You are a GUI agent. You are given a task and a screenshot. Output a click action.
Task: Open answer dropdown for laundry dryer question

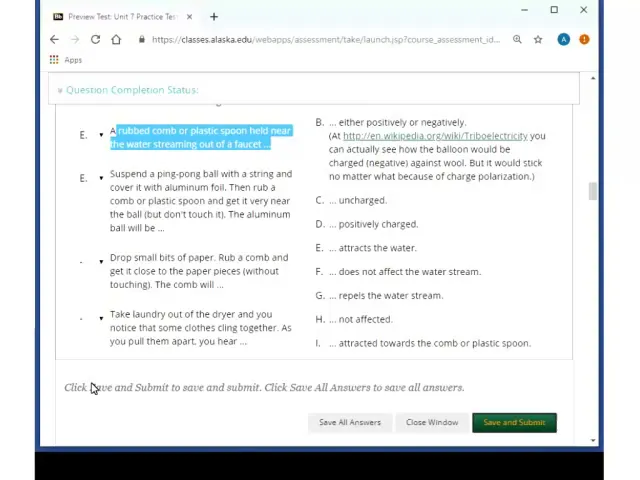(101, 318)
